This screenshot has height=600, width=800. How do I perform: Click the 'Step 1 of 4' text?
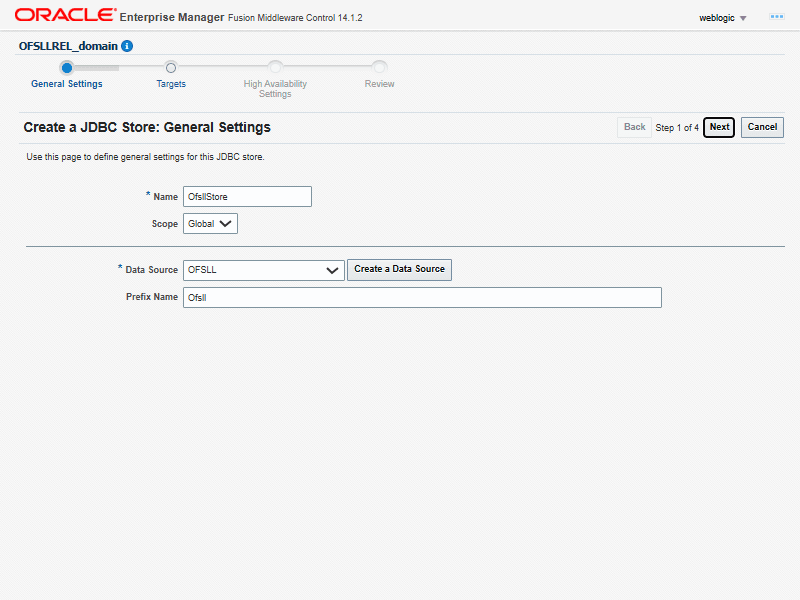[x=677, y=128]
